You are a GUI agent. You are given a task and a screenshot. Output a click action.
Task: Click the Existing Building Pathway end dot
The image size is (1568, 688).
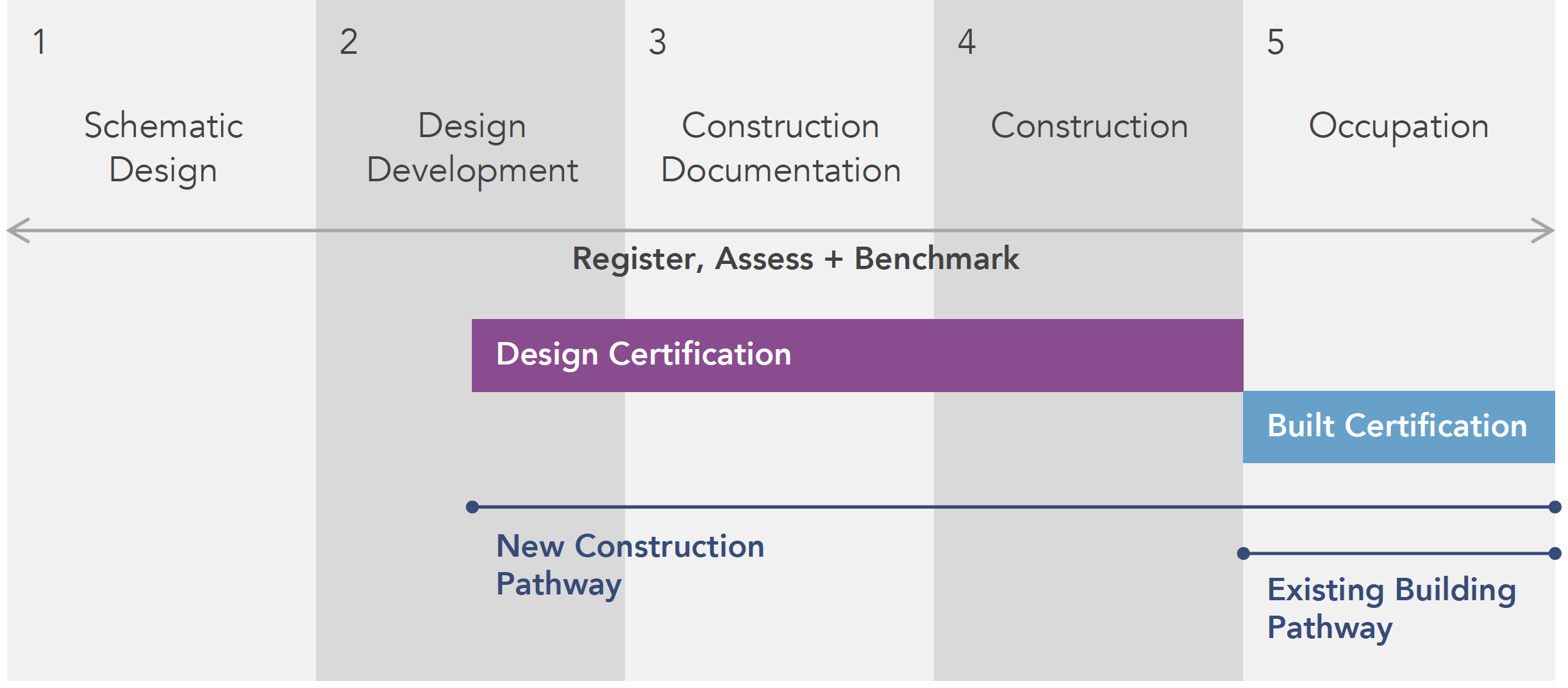pyautogui.click(x=1555, y=553)
